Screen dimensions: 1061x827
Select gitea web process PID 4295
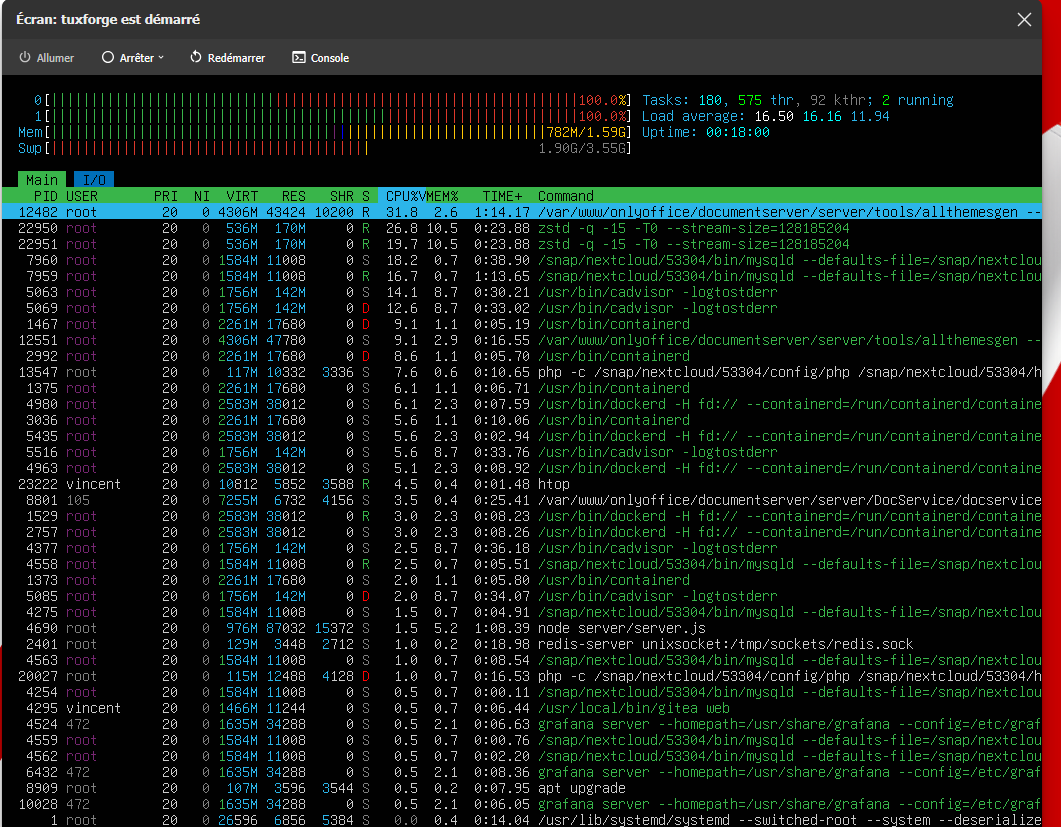(522, 709)
